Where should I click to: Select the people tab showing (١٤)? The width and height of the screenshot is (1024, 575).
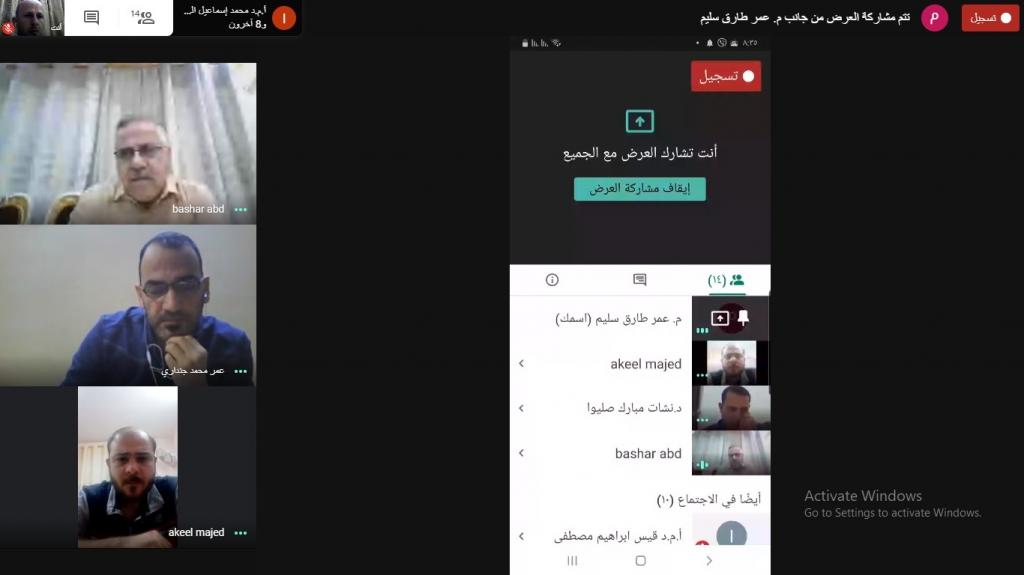pos(726,280)
